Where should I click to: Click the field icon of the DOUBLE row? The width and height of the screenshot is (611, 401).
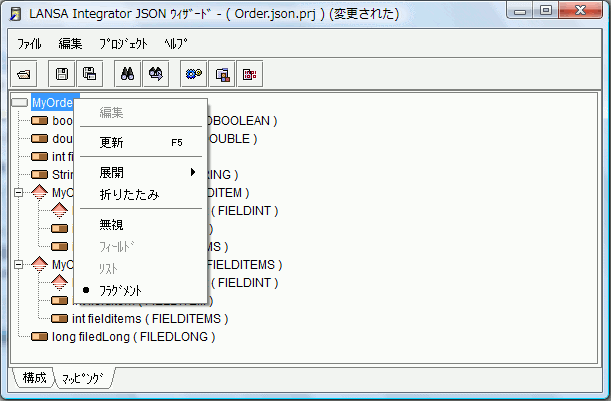[39, 138]
